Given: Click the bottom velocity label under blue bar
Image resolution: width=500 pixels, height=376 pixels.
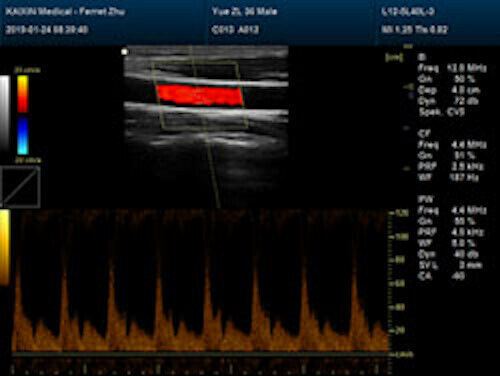Looking at the screenshot, I should click(28, 160).
